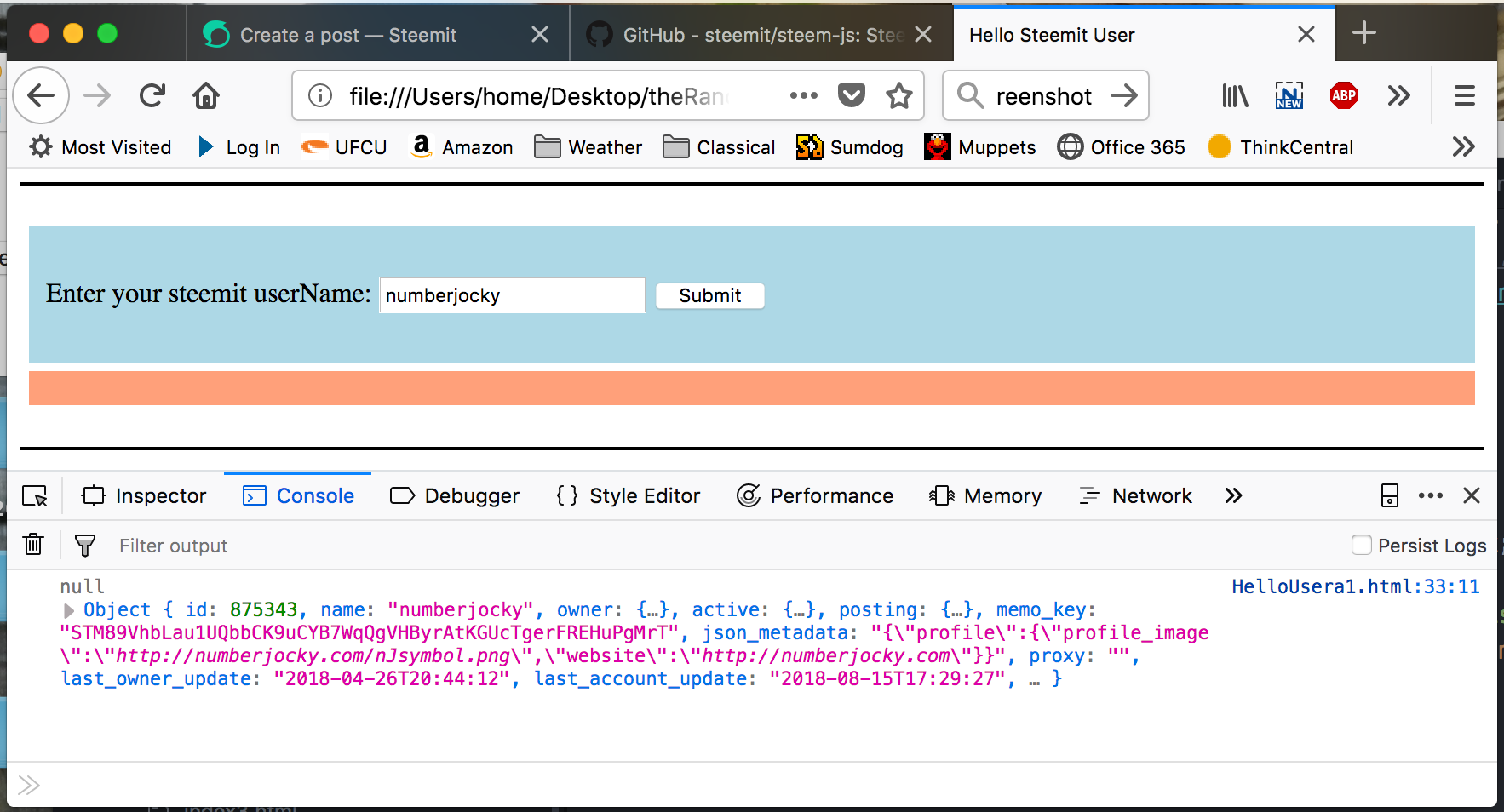Expand the logged Object in console
Image resolution: width=1504 pixels, height=812 pixels.
click(x=69, y=610)
